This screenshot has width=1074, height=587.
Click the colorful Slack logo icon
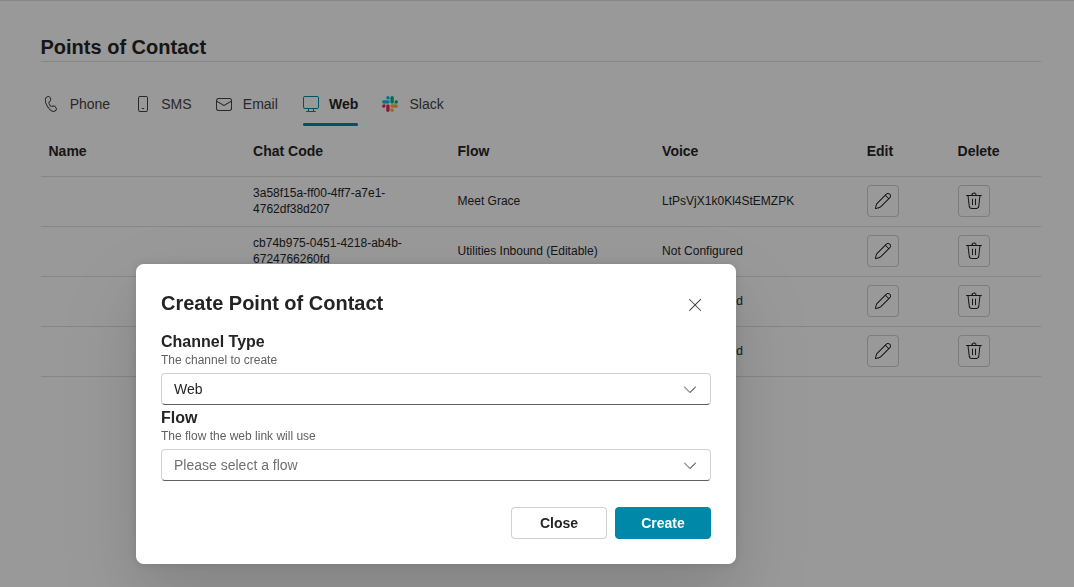[x=389, y=103]
